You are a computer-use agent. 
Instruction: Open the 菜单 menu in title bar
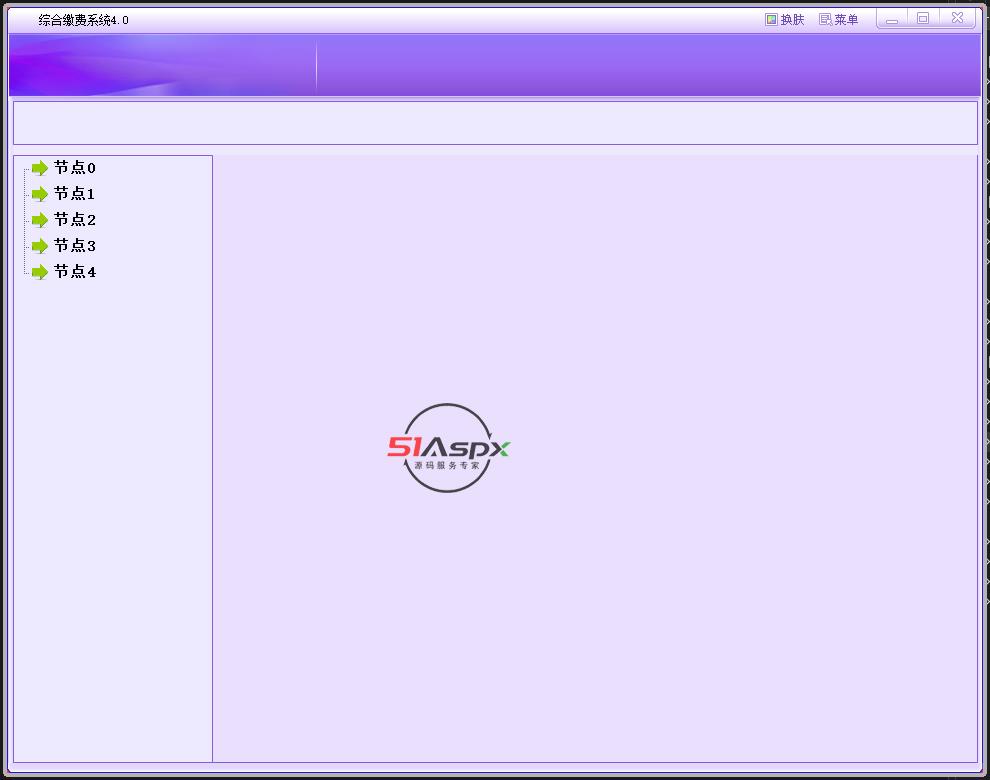(838, 20)
